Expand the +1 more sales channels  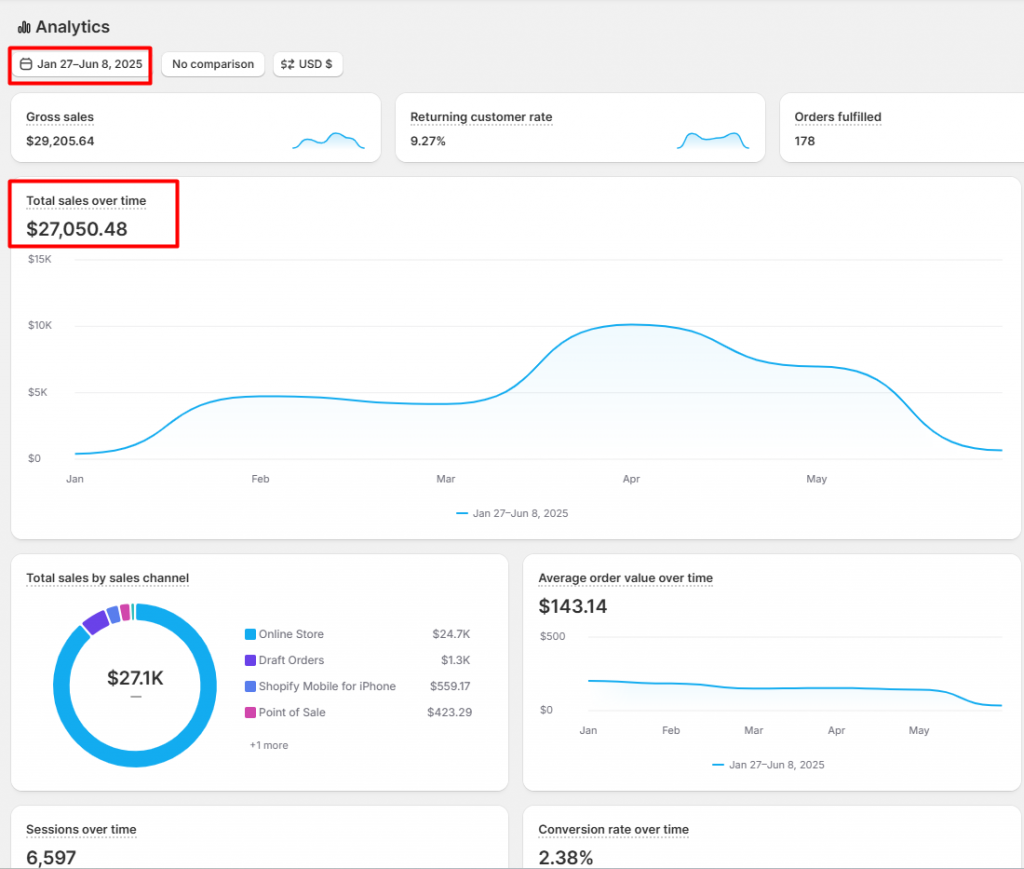click(267, 745)
